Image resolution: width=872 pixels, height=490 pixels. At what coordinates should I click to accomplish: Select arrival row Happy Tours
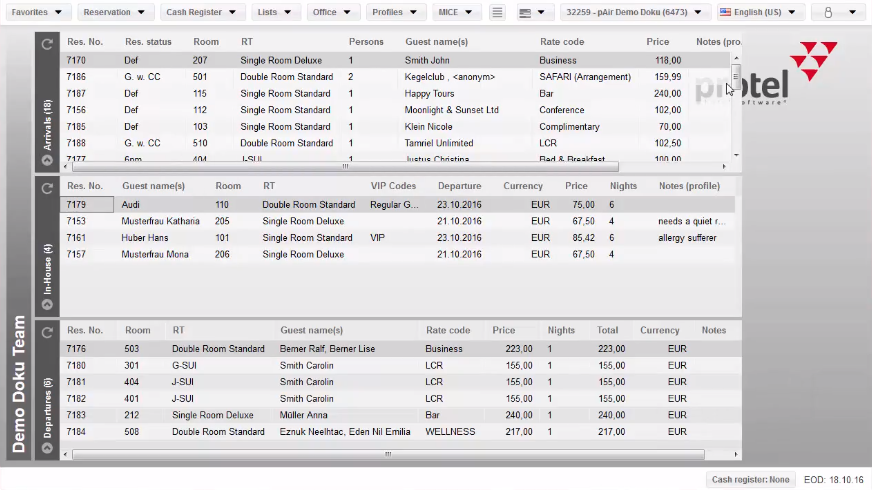tap(395, 93)
